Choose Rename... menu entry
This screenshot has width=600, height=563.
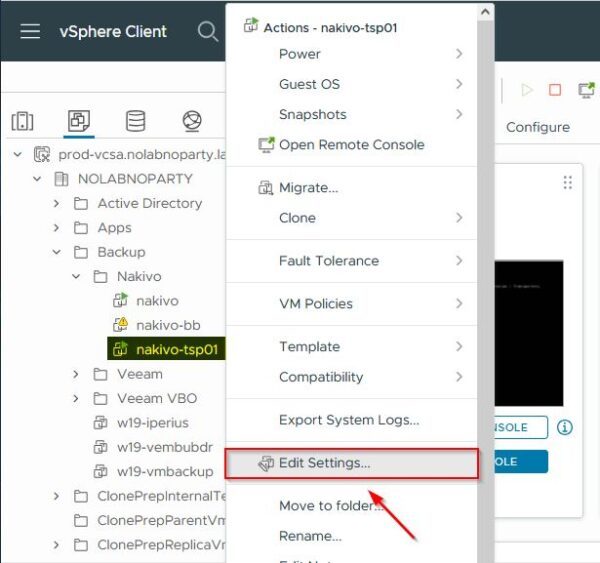click(x=351, y=536)
